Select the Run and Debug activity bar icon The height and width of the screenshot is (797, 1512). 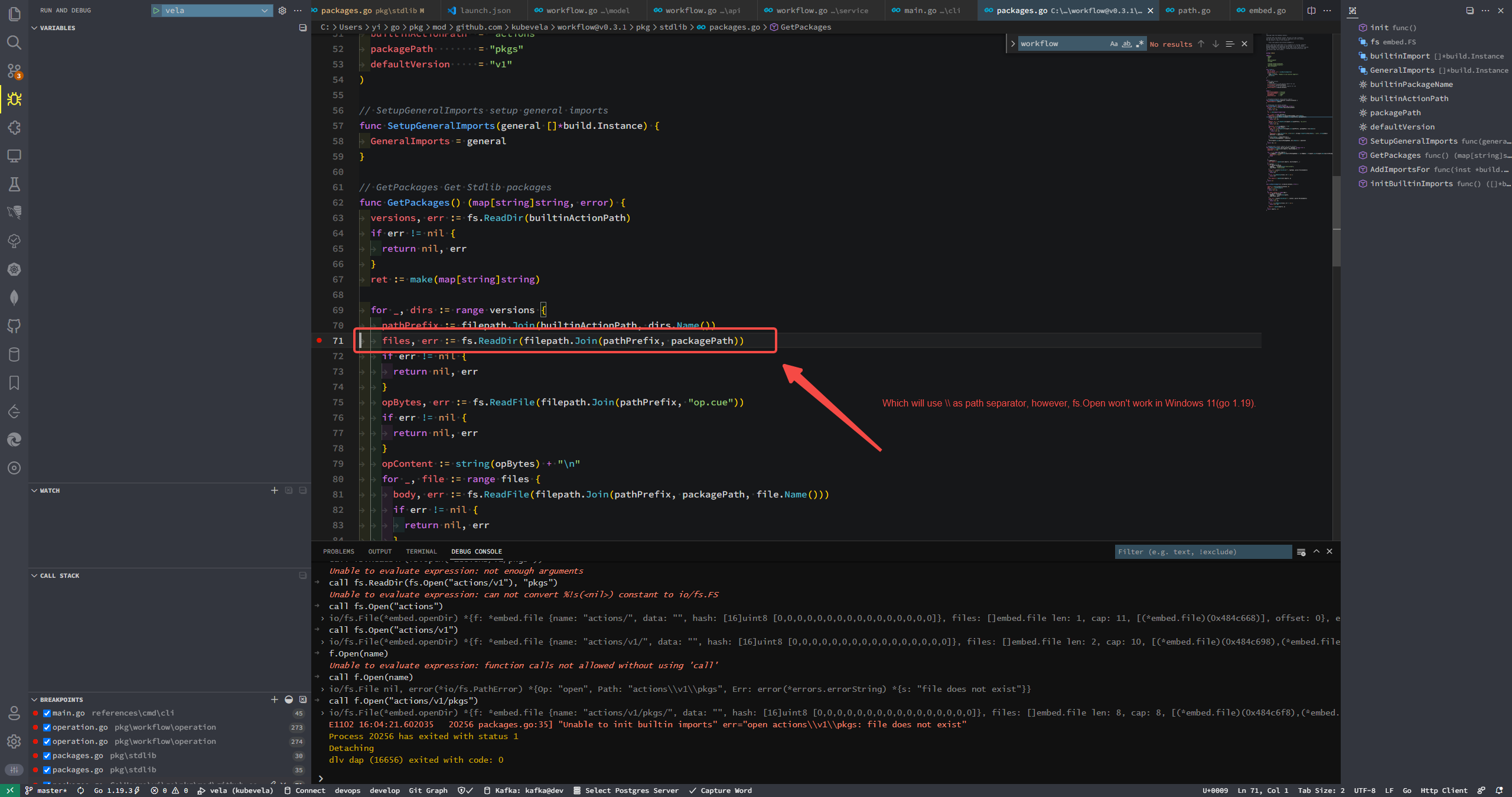point(14,99)
